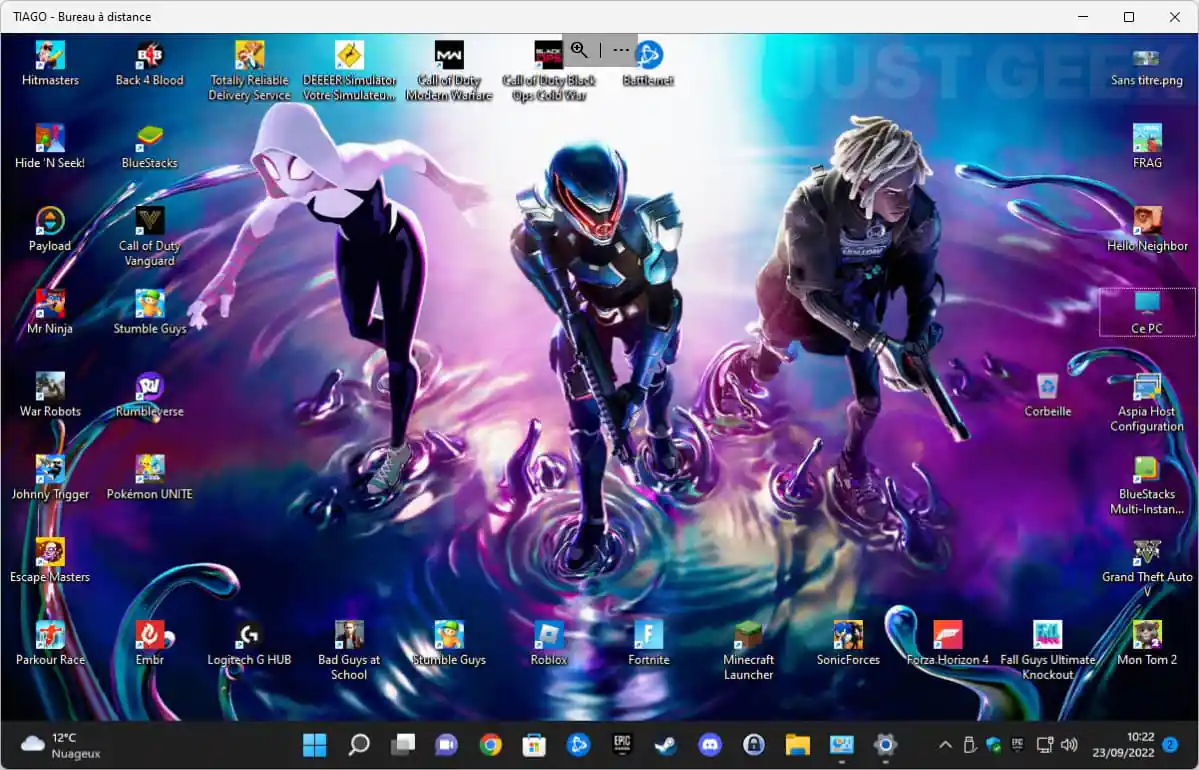Select the Pokémon UNITE shortcut
This screenshot has height=770, width=1199.
click(x=150, y=477)
